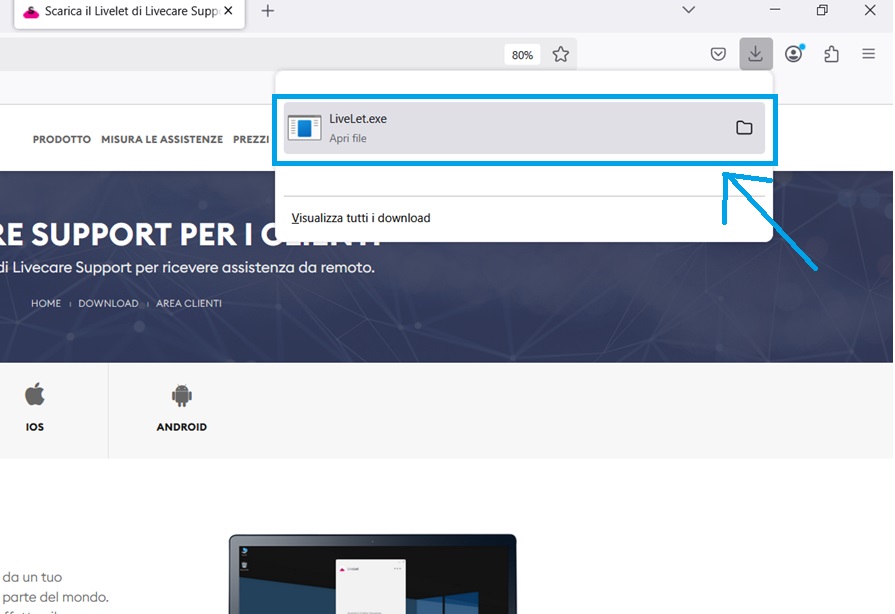Open a new tab with plus button
This screenshot has height=614, width=895.
tap(268, 12)
